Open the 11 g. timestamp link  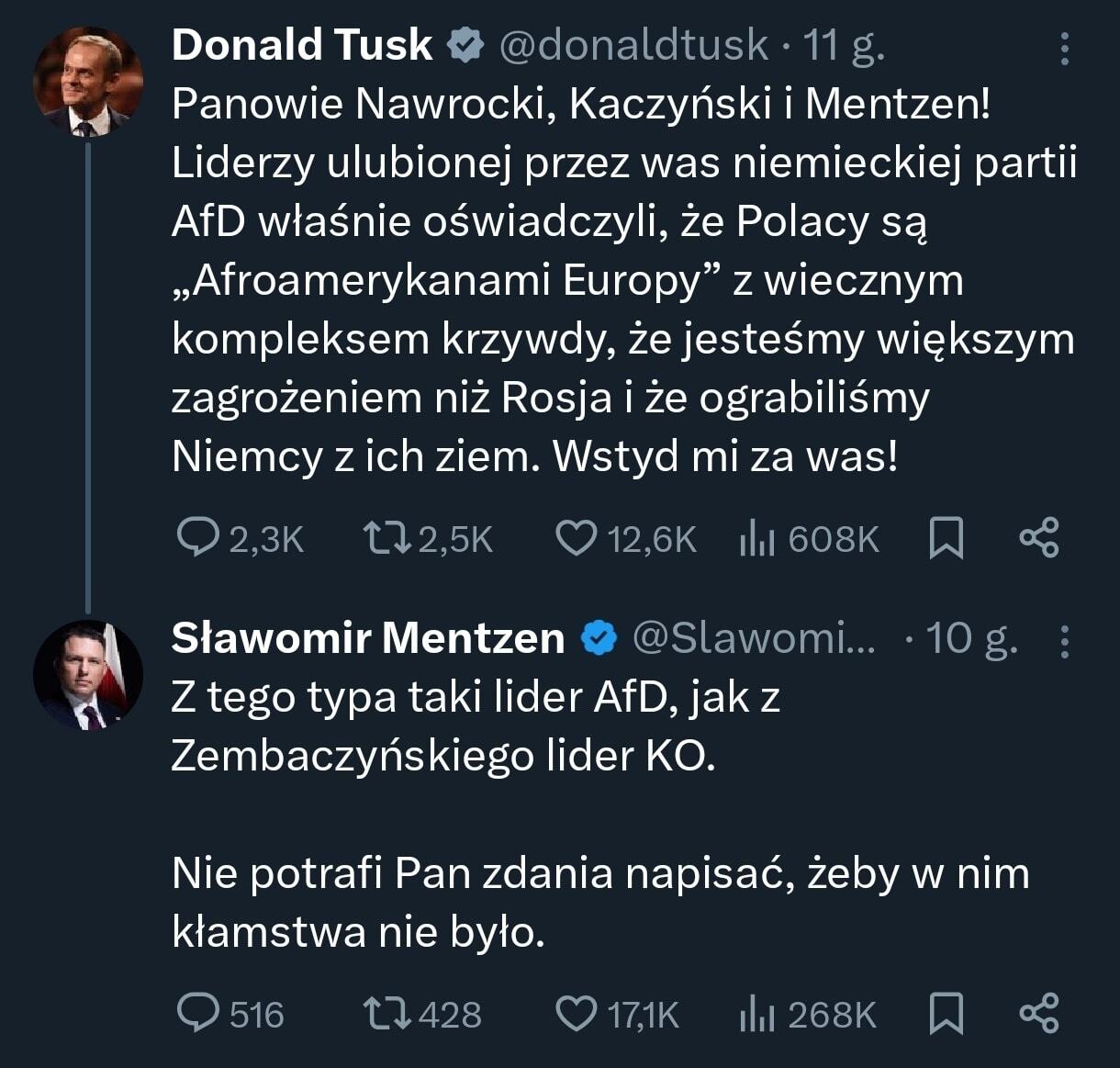coord(845,45)
